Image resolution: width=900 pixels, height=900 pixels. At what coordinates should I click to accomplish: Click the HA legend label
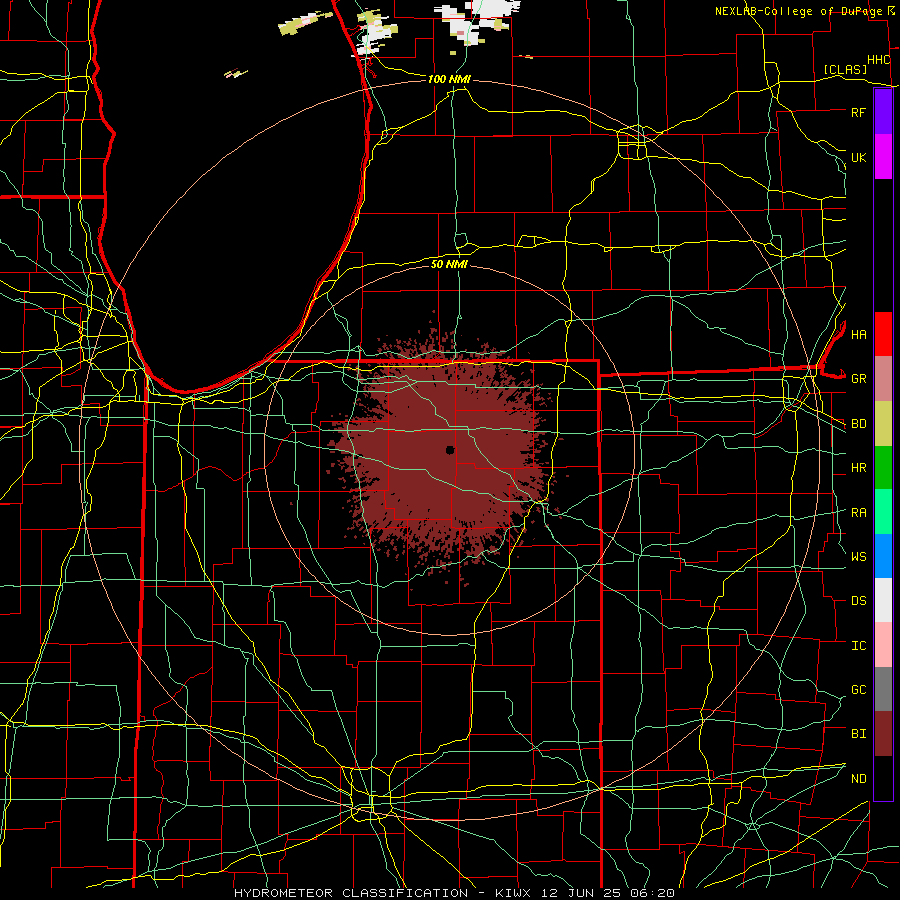coord(858,334)
